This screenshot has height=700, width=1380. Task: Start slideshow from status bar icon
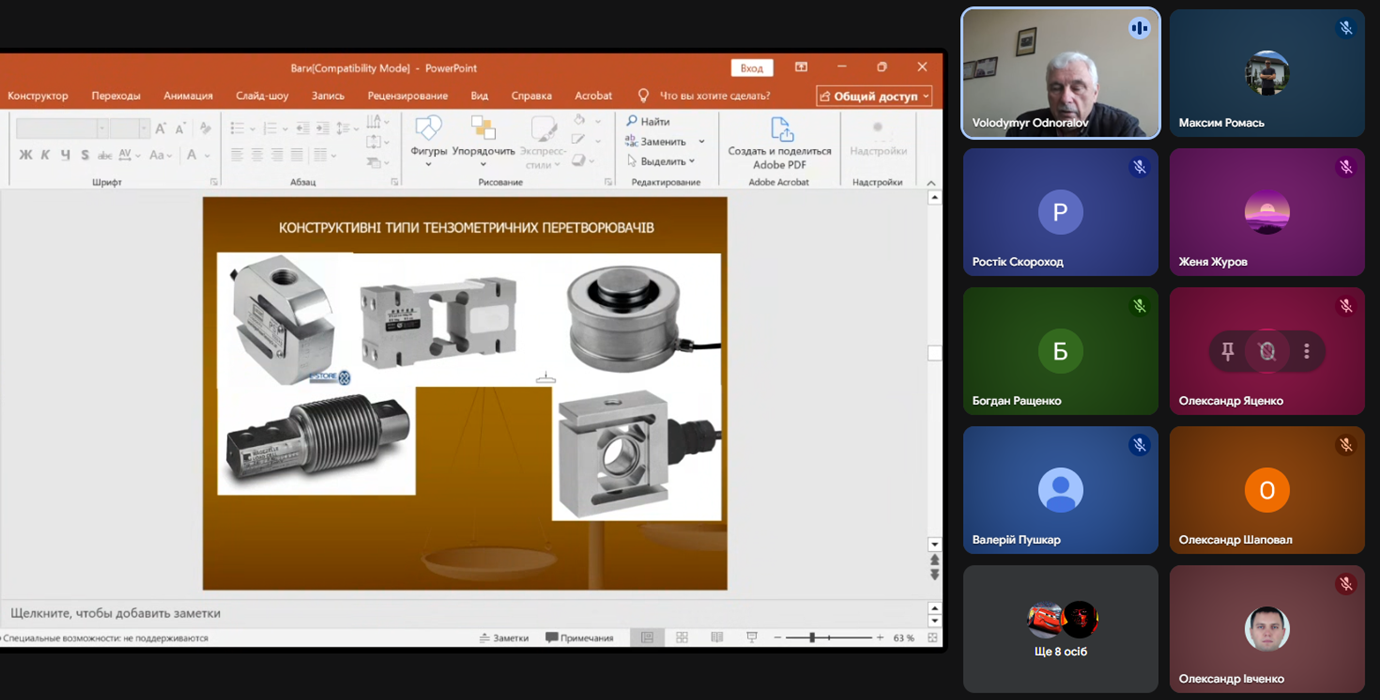(x=752, y=638)
